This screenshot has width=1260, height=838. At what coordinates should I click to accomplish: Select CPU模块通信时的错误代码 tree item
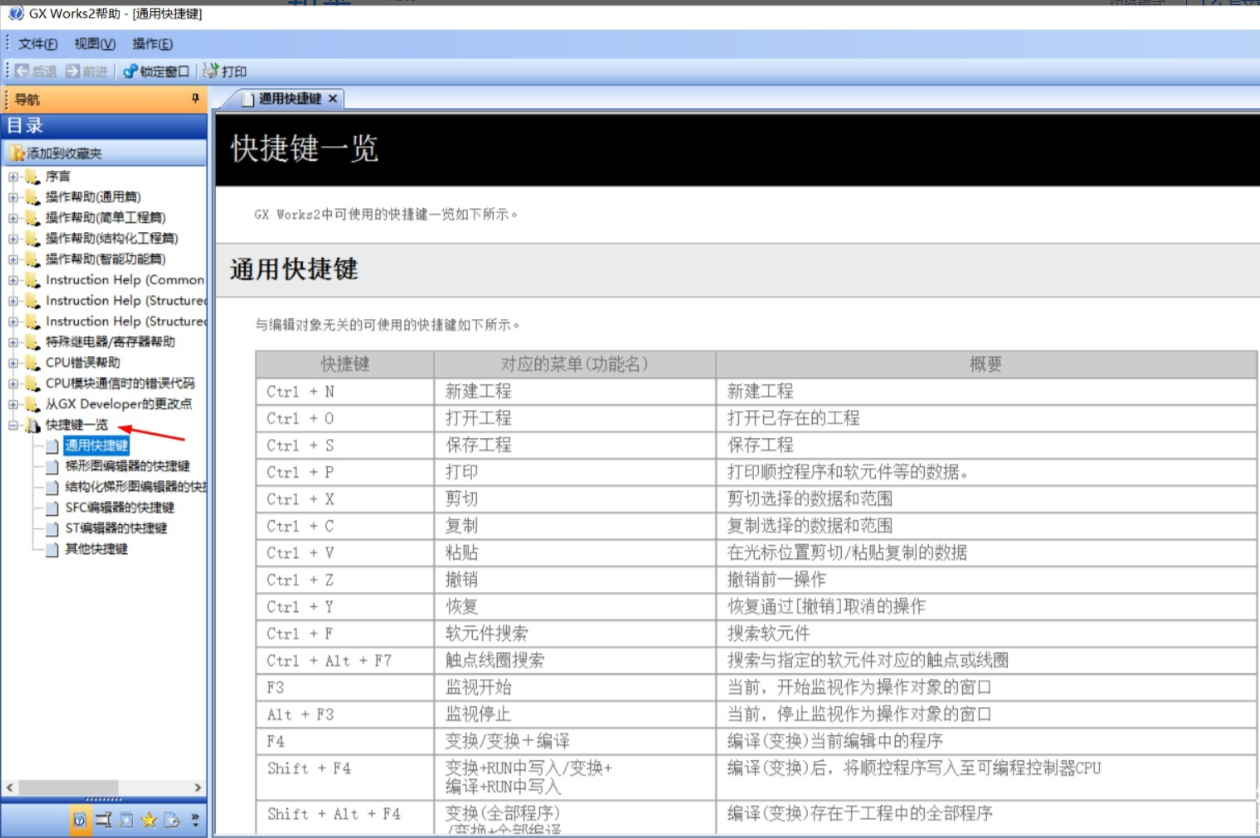coord(120,384)
